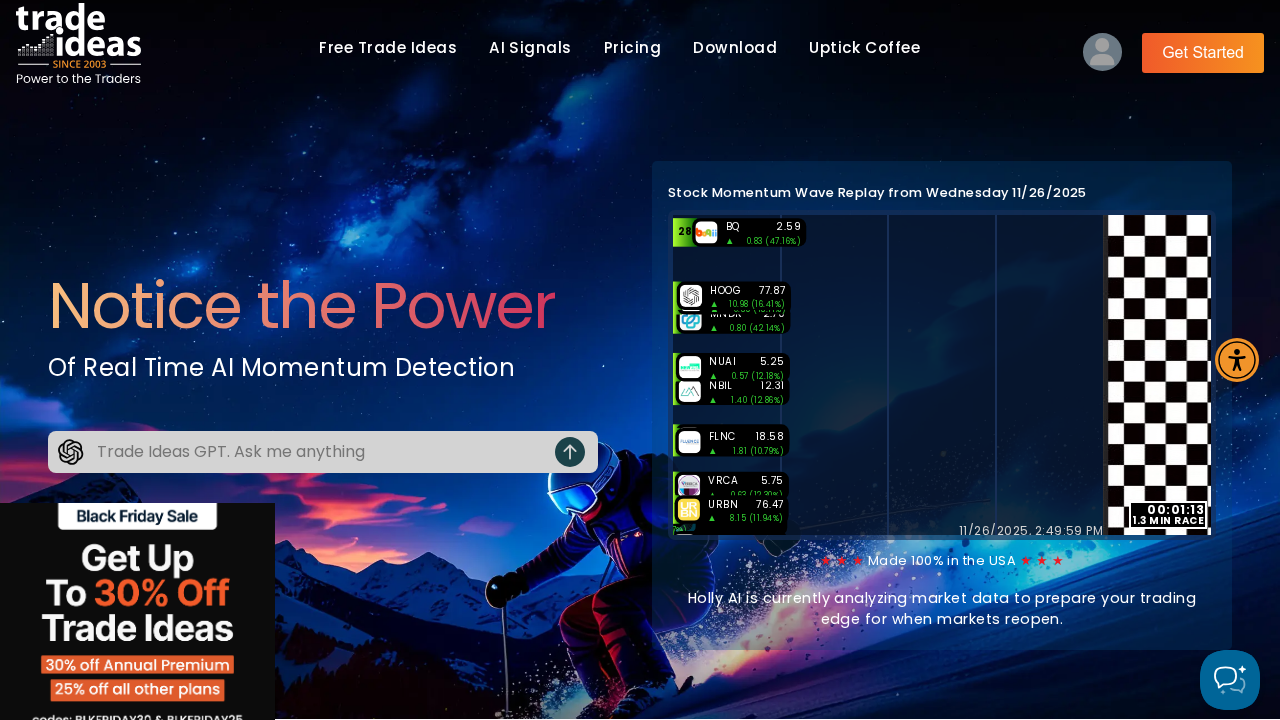
Task: Click the 1.3 min race timer
Action: [1168, 515]
